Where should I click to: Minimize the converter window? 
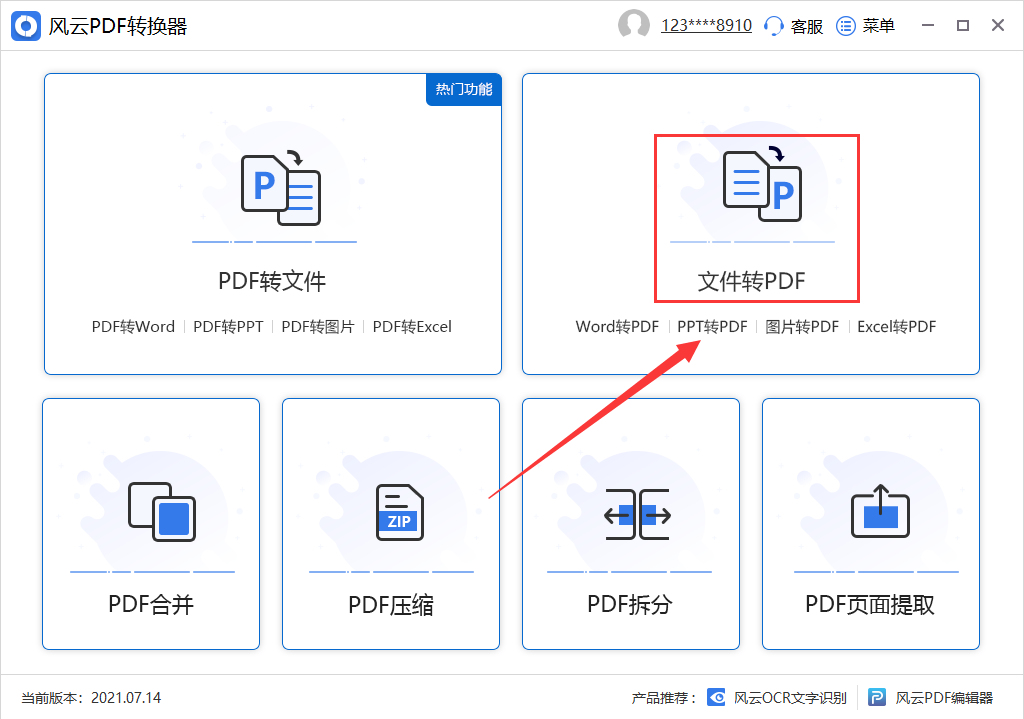928,25
